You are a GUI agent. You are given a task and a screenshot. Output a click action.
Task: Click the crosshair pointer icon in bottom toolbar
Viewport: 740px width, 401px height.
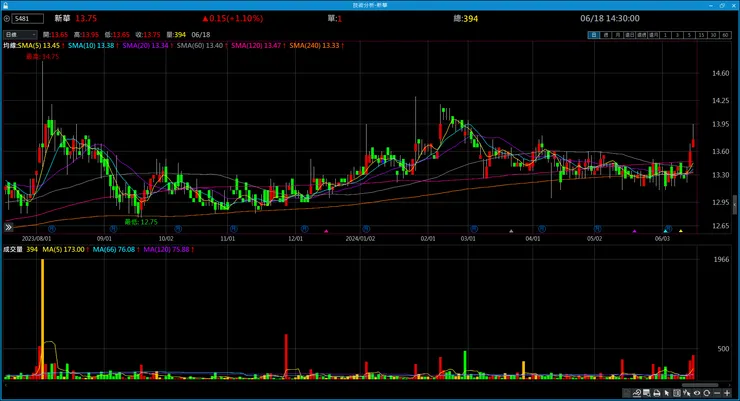click(x=687, y=393)
